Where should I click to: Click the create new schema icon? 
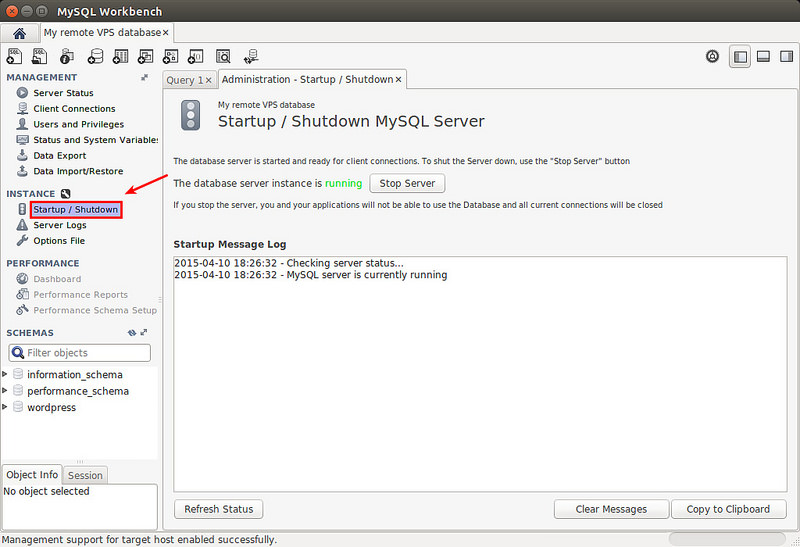pyautogui.click(x=95, y=56)
